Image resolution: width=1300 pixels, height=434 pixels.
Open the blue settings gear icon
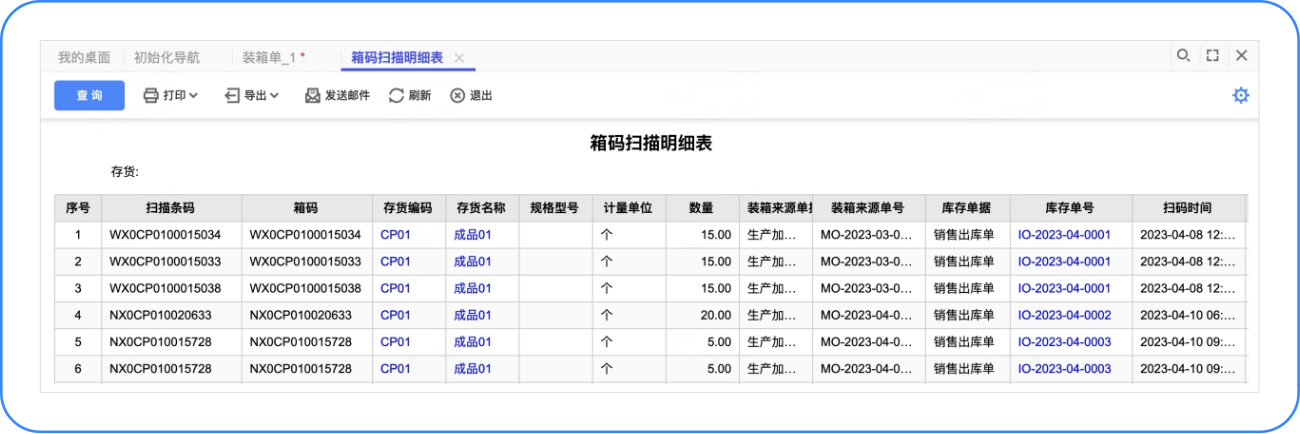tap(1241, 95)
